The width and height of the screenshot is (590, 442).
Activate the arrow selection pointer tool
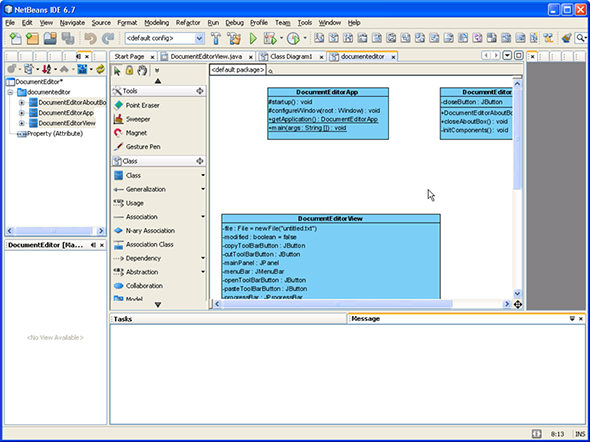tap(117, 71)
